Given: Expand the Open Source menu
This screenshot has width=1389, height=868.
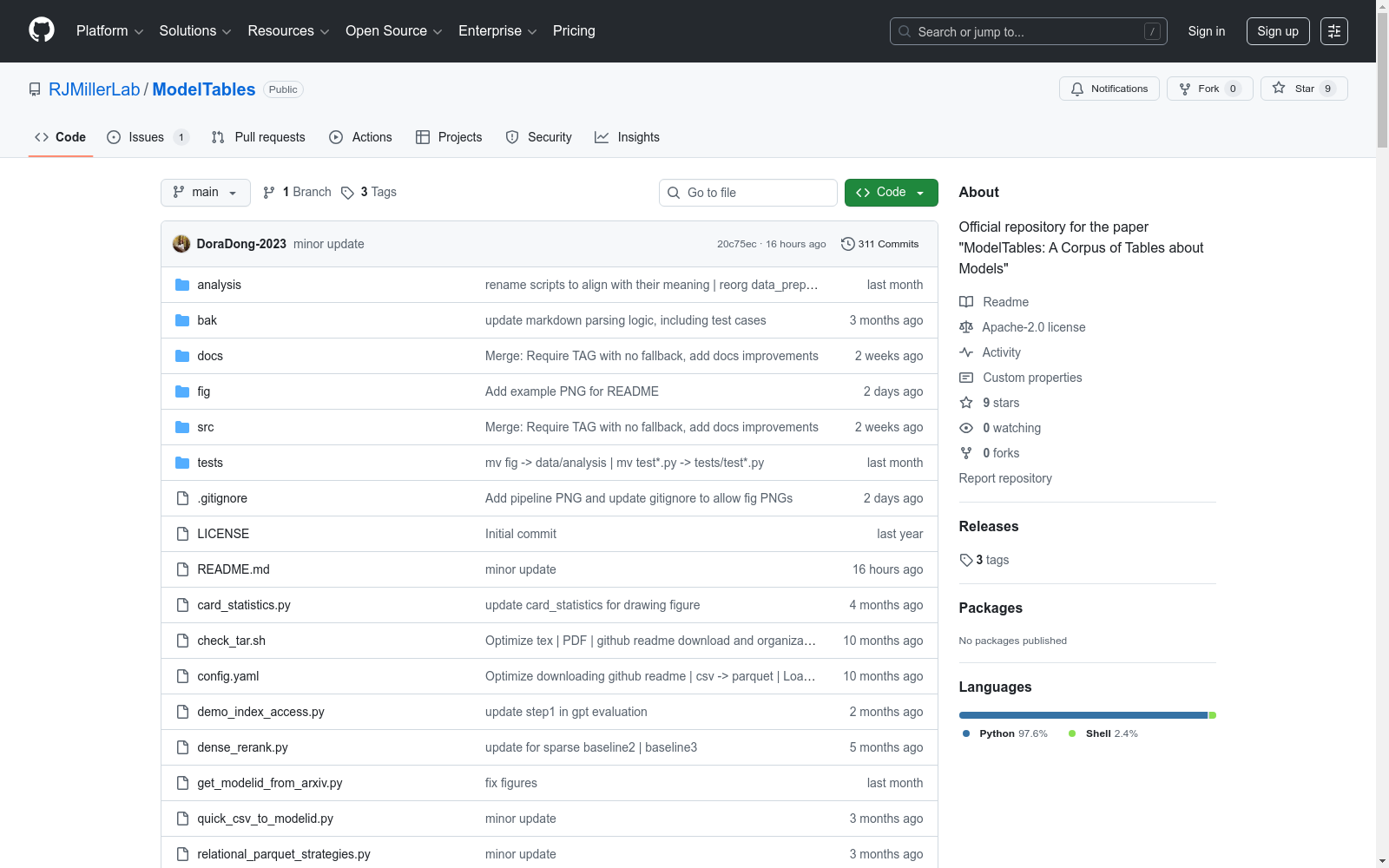Looking at the screenshot, I should pyautogui.click(x=394, y=31).
